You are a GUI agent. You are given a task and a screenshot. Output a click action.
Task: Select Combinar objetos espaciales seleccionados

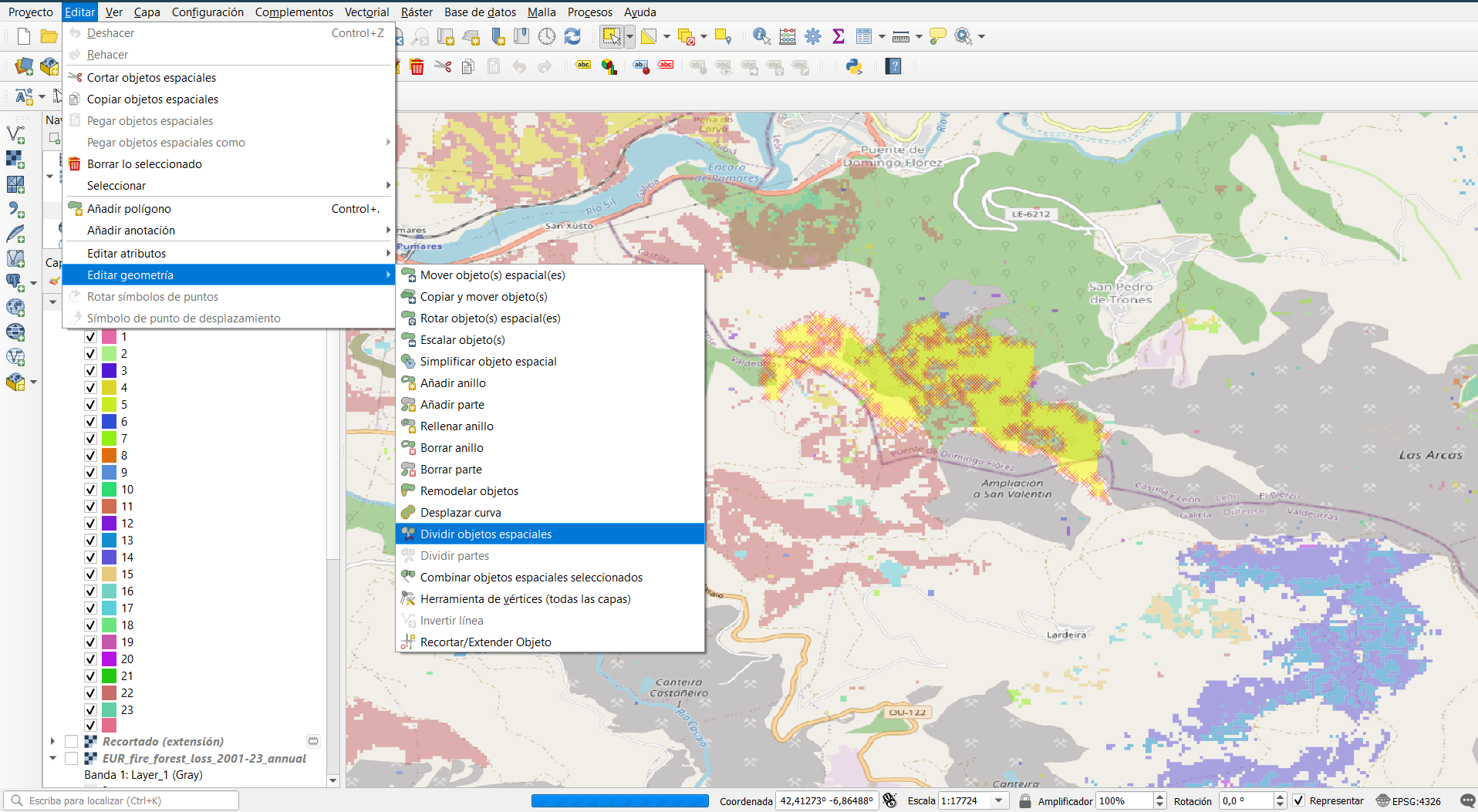pos(531,578)
